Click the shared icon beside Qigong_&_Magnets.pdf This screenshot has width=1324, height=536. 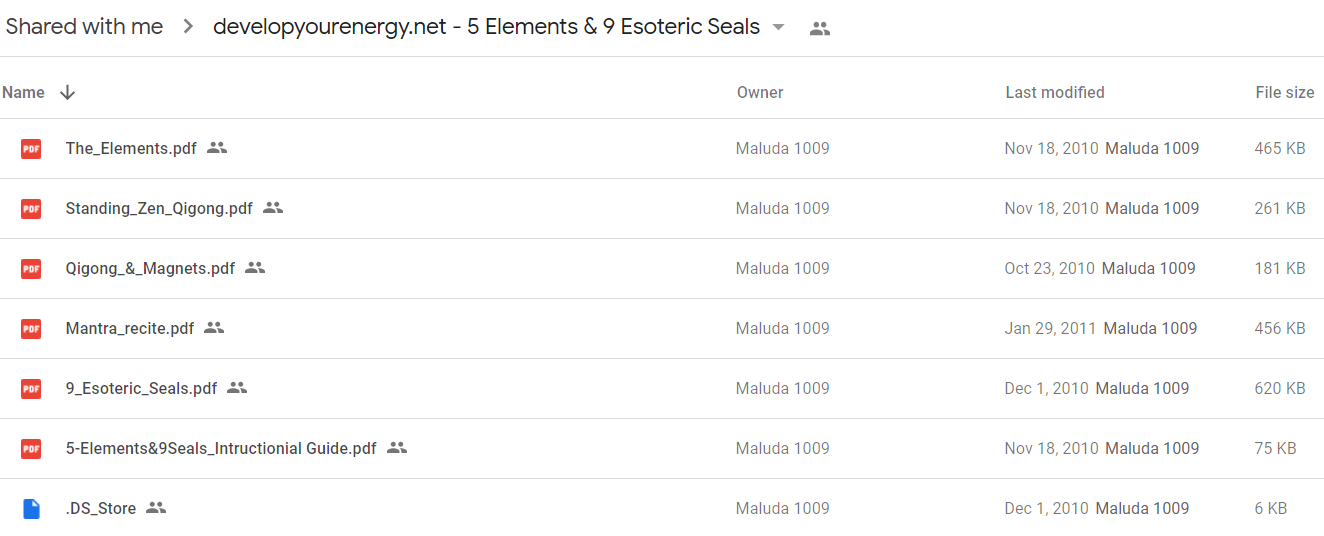255,268
